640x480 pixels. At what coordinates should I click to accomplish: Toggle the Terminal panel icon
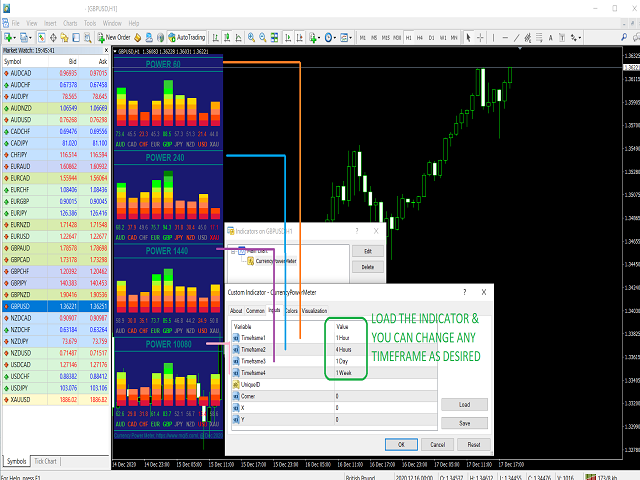pyautogui.click(x=76, y=38)
